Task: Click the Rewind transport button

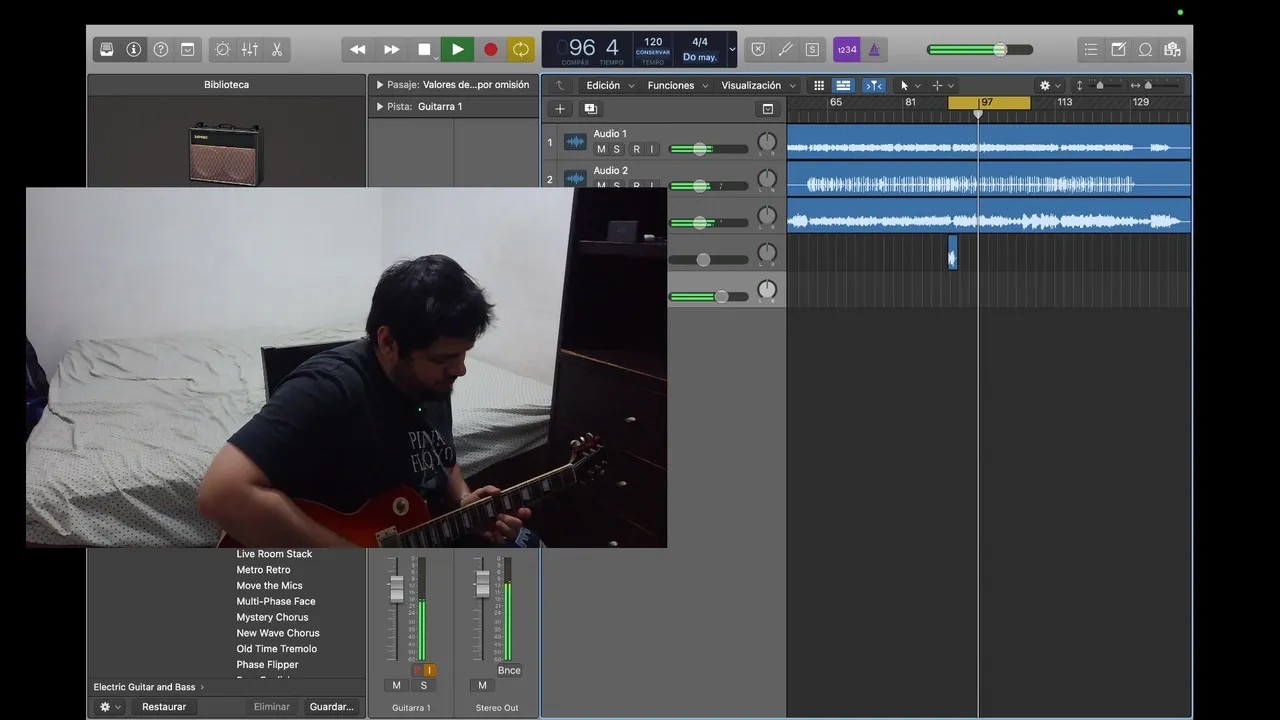Action: [357, 49]
